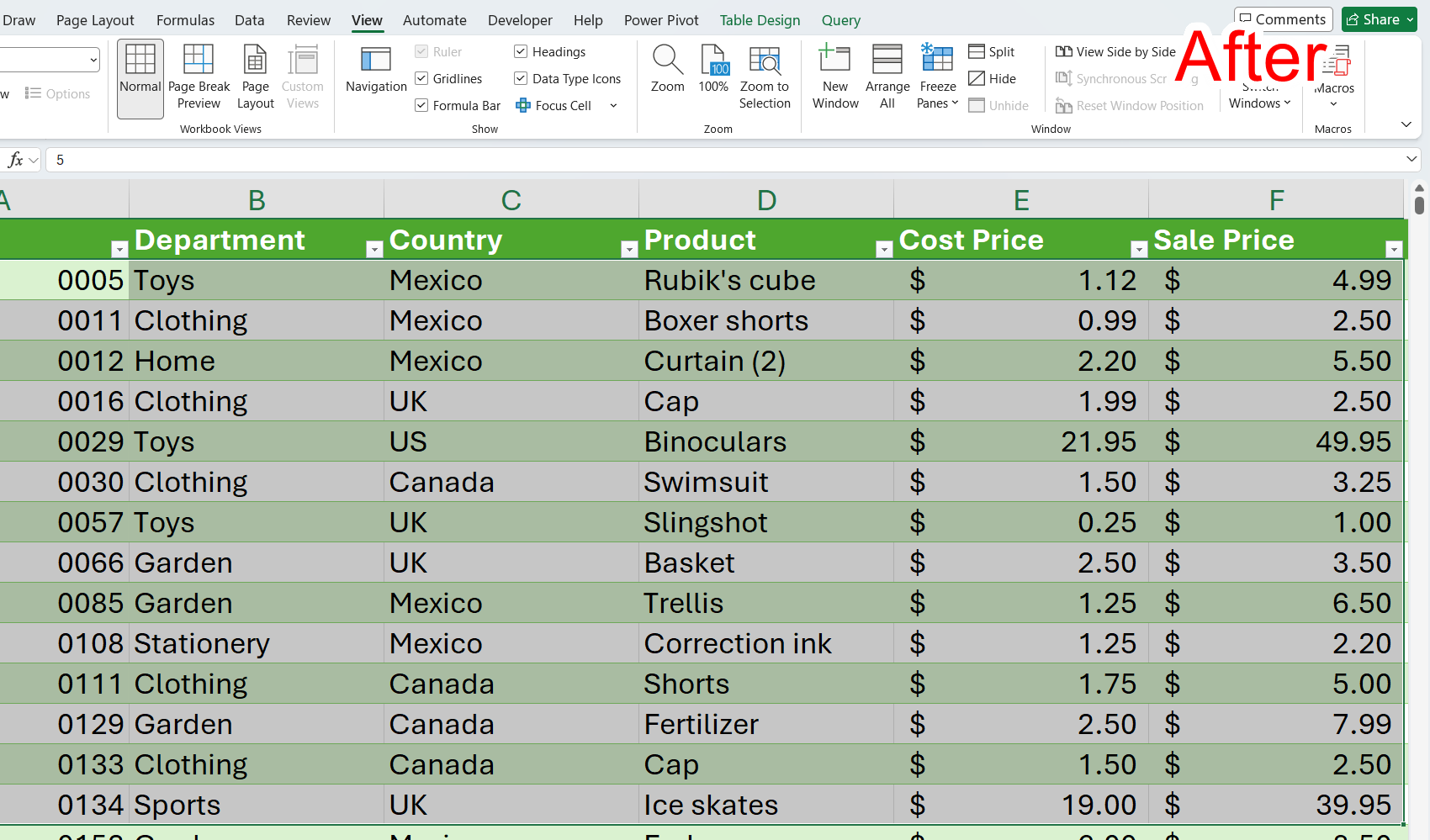Switch to Page Layout view
Screen dimensions: 1430x840
[255, 79]
